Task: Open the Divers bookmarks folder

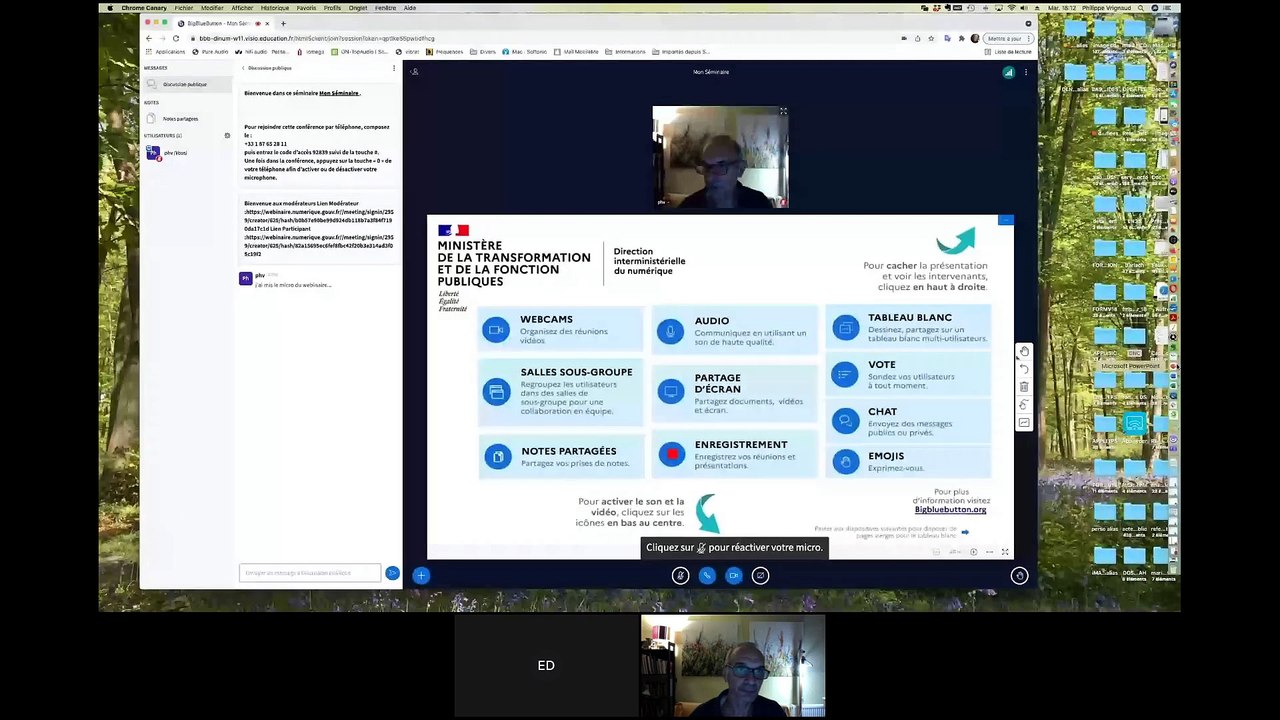Action: (x=484, y=52)
